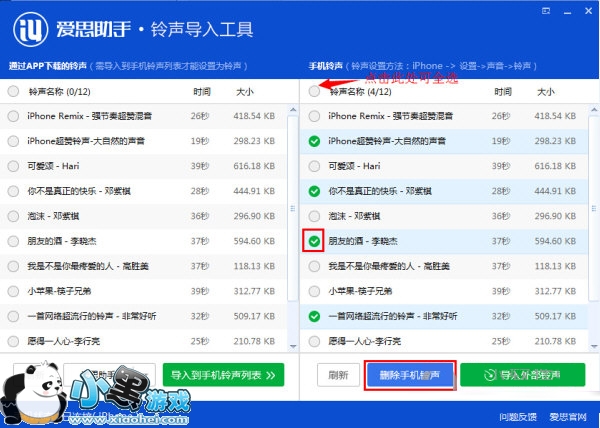Image resolution: width=600 pixels, height=428 pixels.
Task: Minimize the ringtone import tool window
Action: coord(567,11)
